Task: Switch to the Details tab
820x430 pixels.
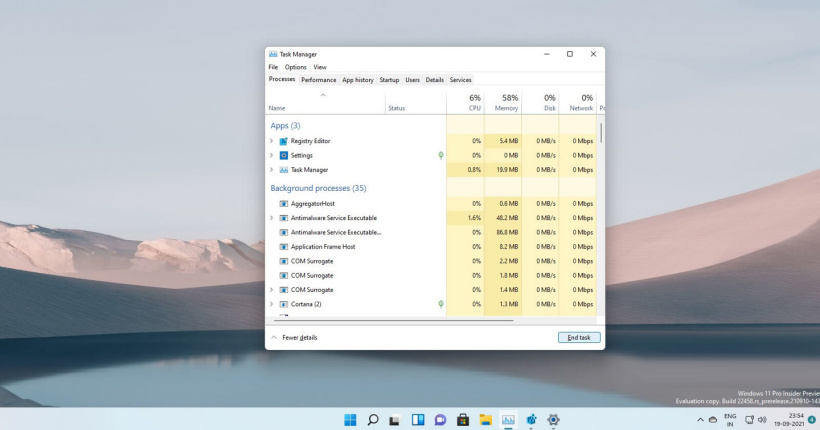Action: click(435, 80)
